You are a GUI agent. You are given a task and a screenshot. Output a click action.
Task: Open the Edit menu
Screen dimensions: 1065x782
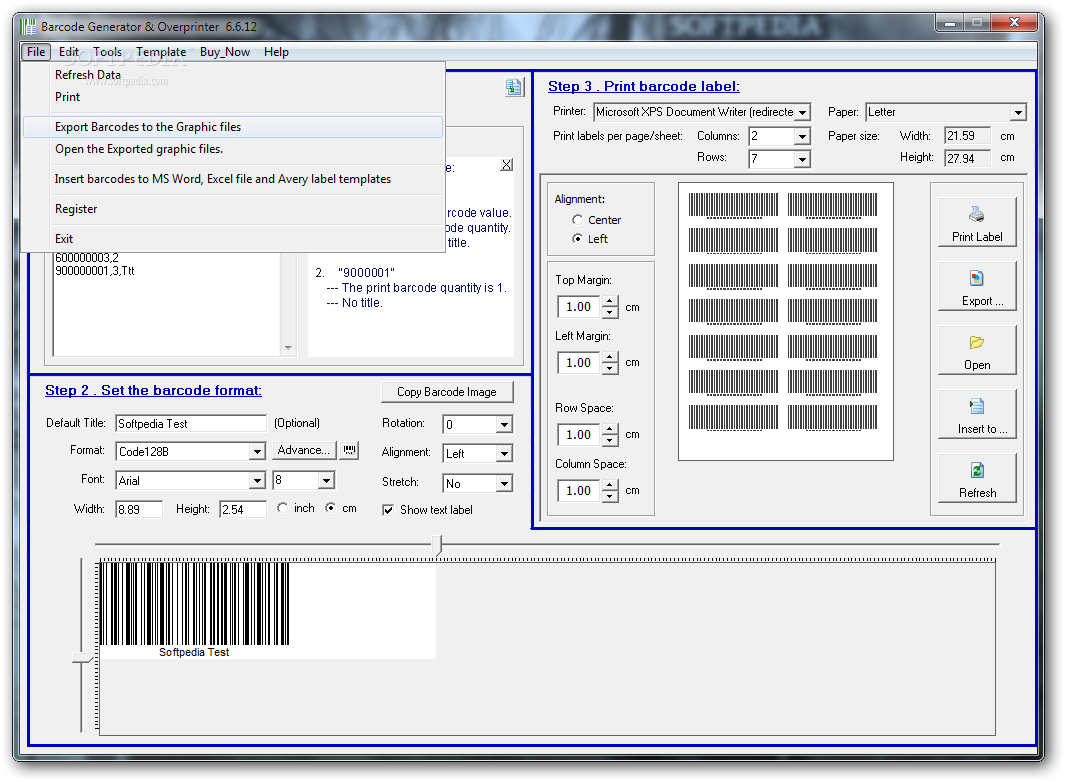pos(69,52)
